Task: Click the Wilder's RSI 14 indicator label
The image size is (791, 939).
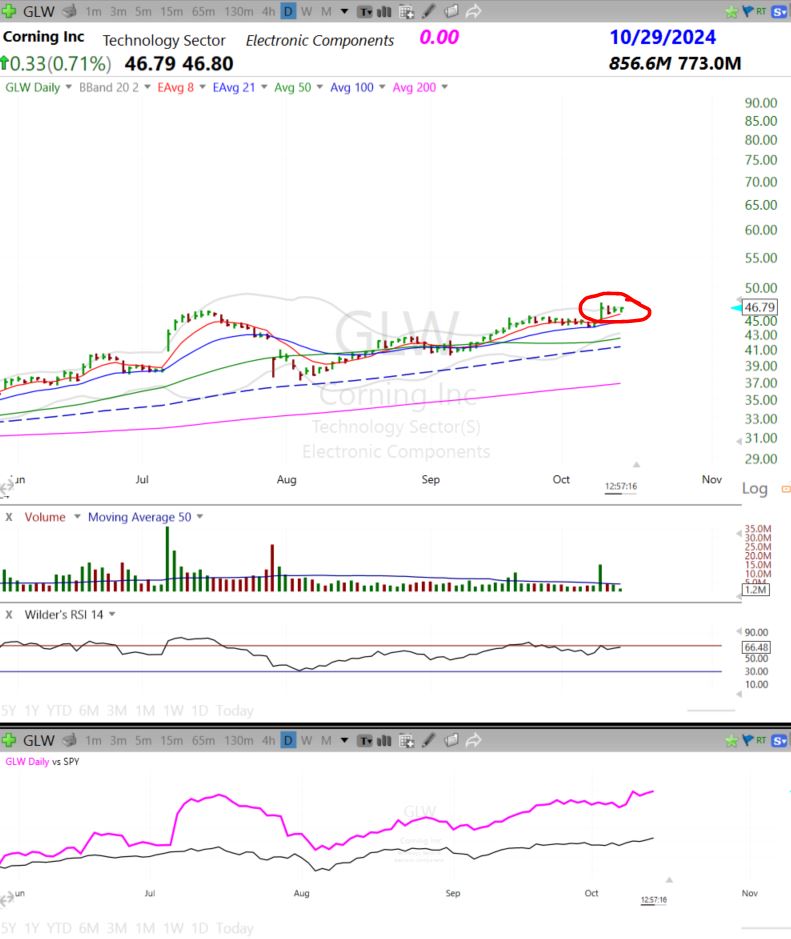Action: pos(63,614)
